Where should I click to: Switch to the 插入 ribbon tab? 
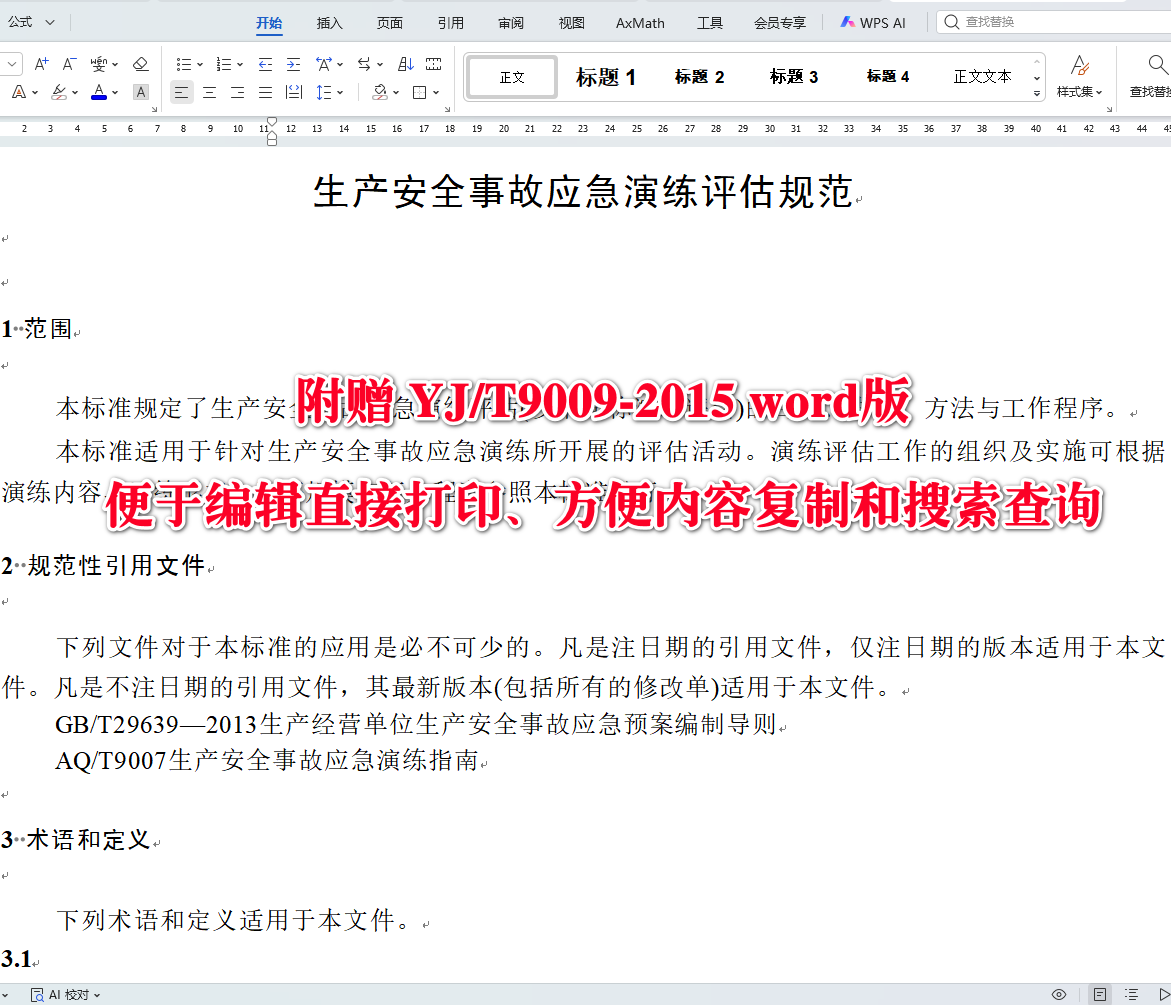(x=329, y=22)
